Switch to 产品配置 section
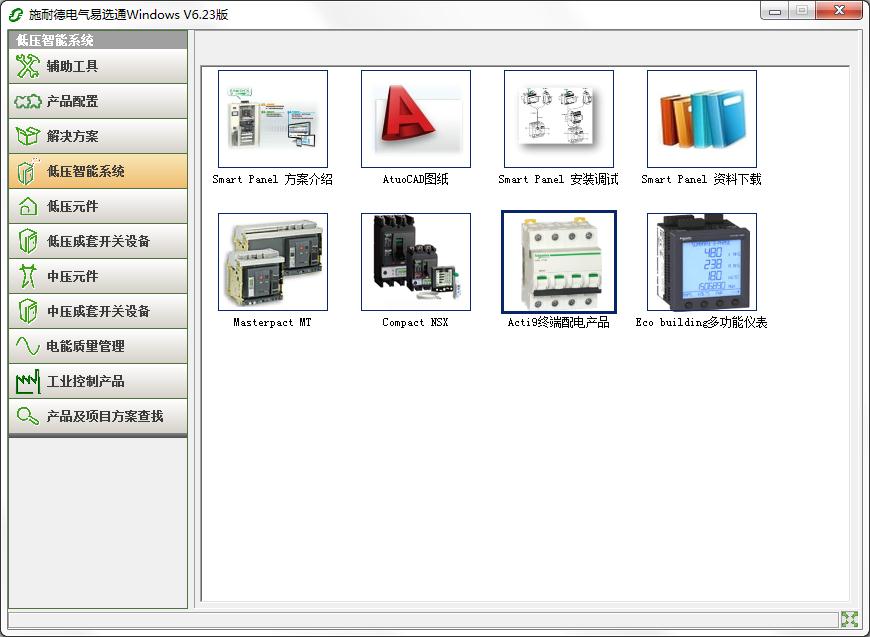Screen dimensions: 870x637 pos(98,101)
